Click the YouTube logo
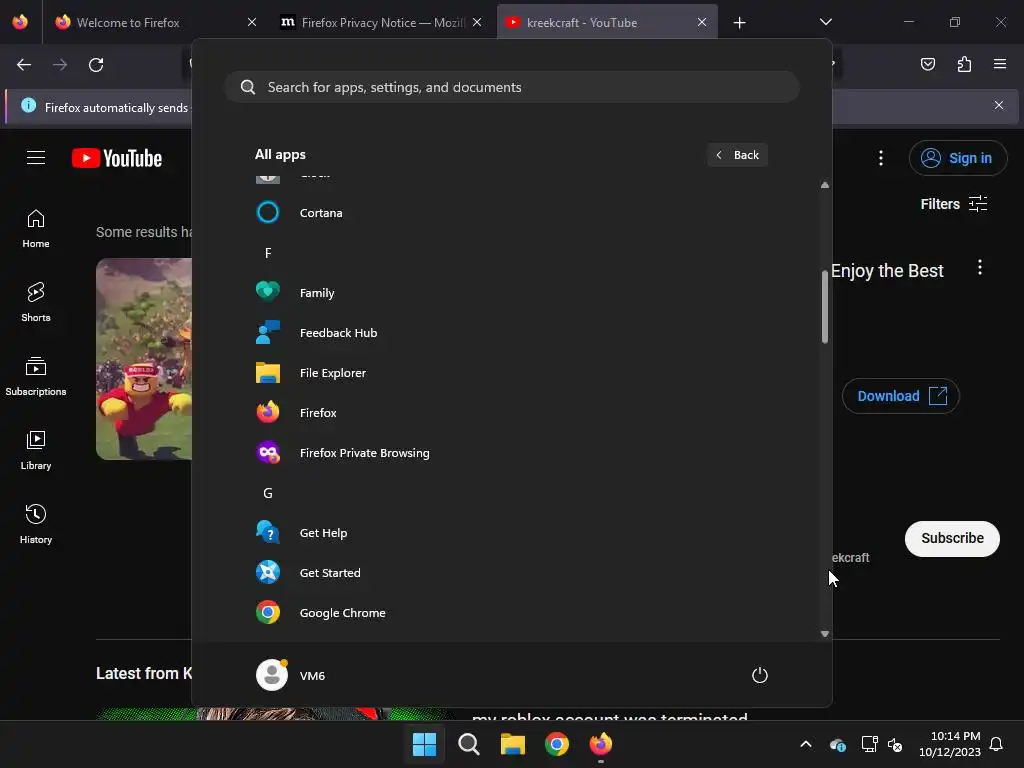Viewport: 1024px width, 768px height. [x=117, y=158]
